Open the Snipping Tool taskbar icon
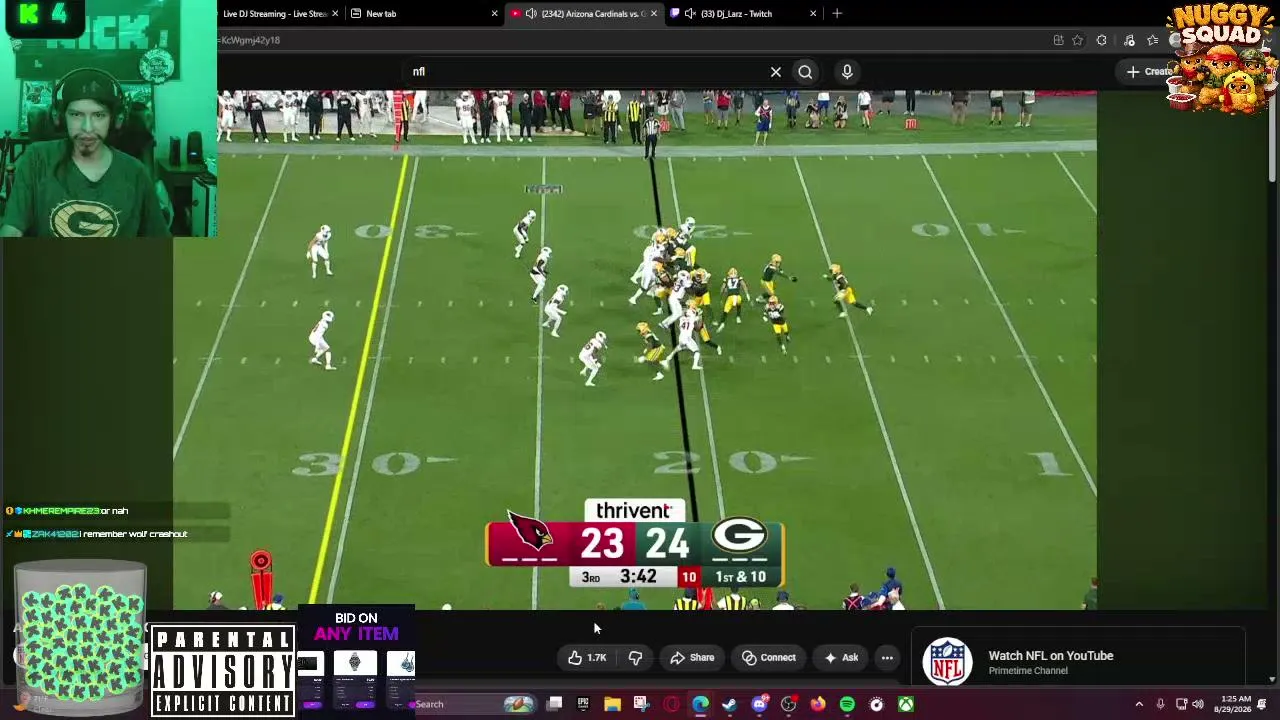Viewport: 1280px width, 720px height. click(641, 704)
